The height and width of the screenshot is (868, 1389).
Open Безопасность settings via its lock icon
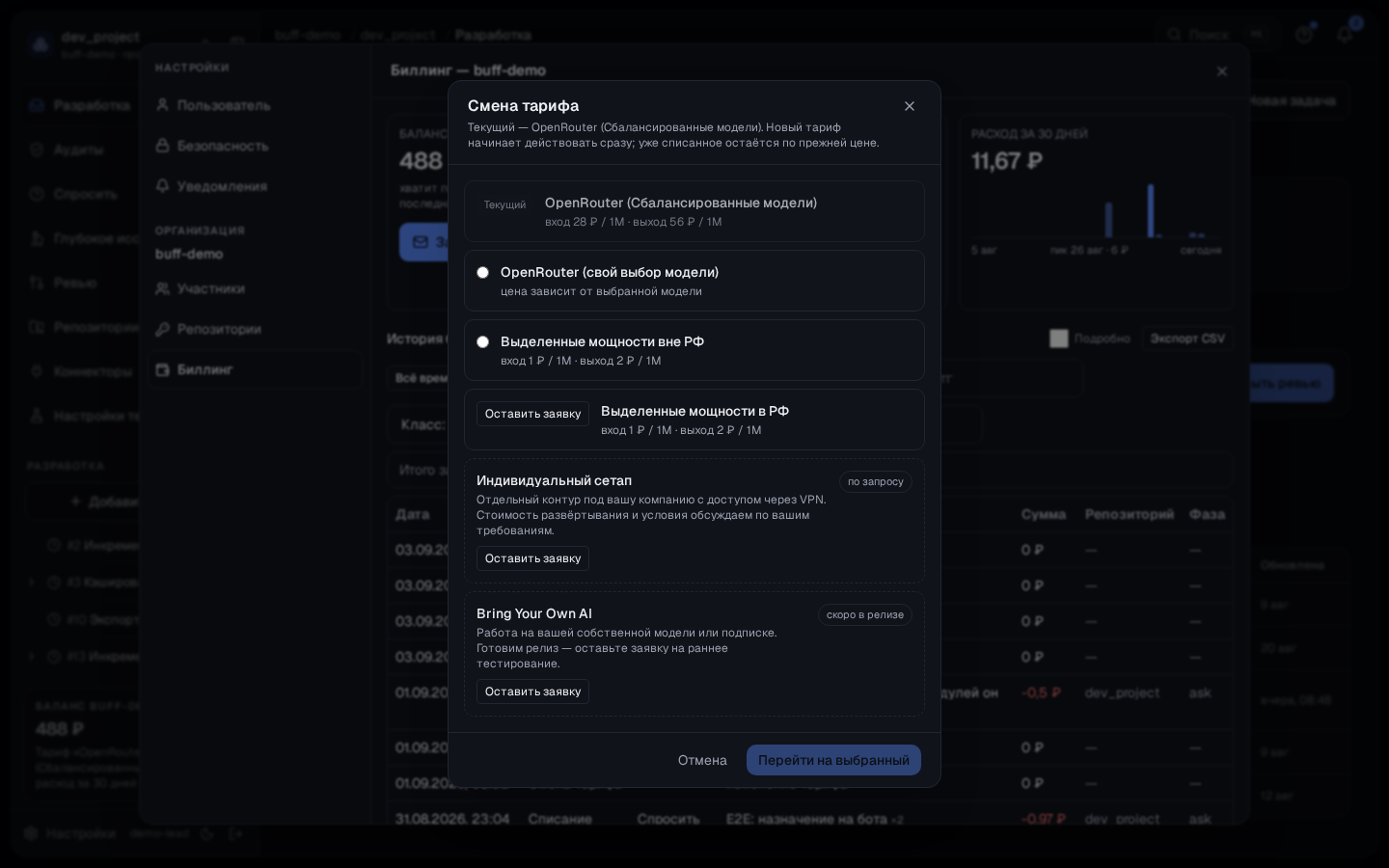163,146
